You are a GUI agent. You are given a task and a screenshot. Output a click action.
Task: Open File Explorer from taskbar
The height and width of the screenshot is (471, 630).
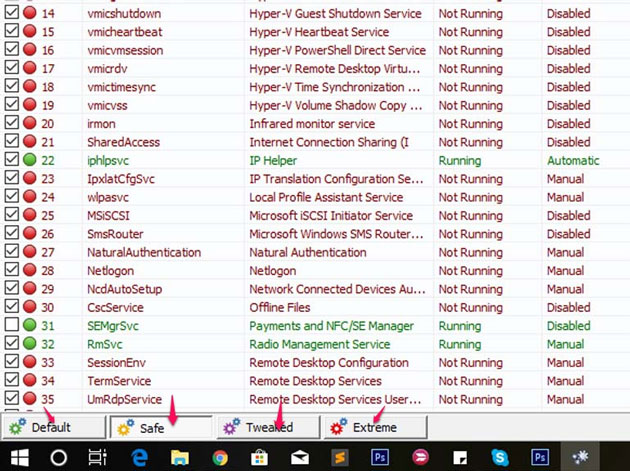tap(180, 457)
